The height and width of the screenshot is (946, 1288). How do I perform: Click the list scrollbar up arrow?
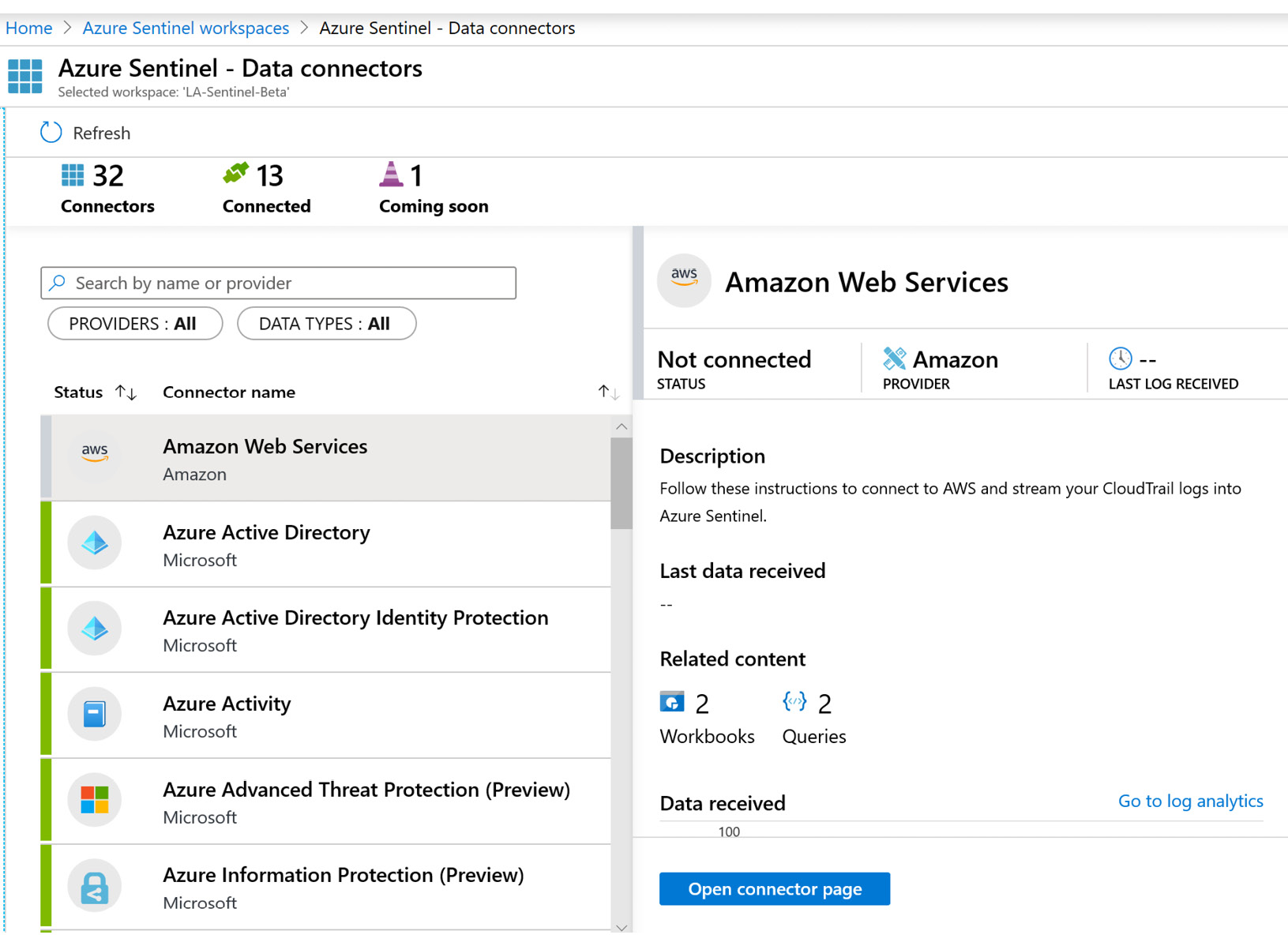click(621, 426)
